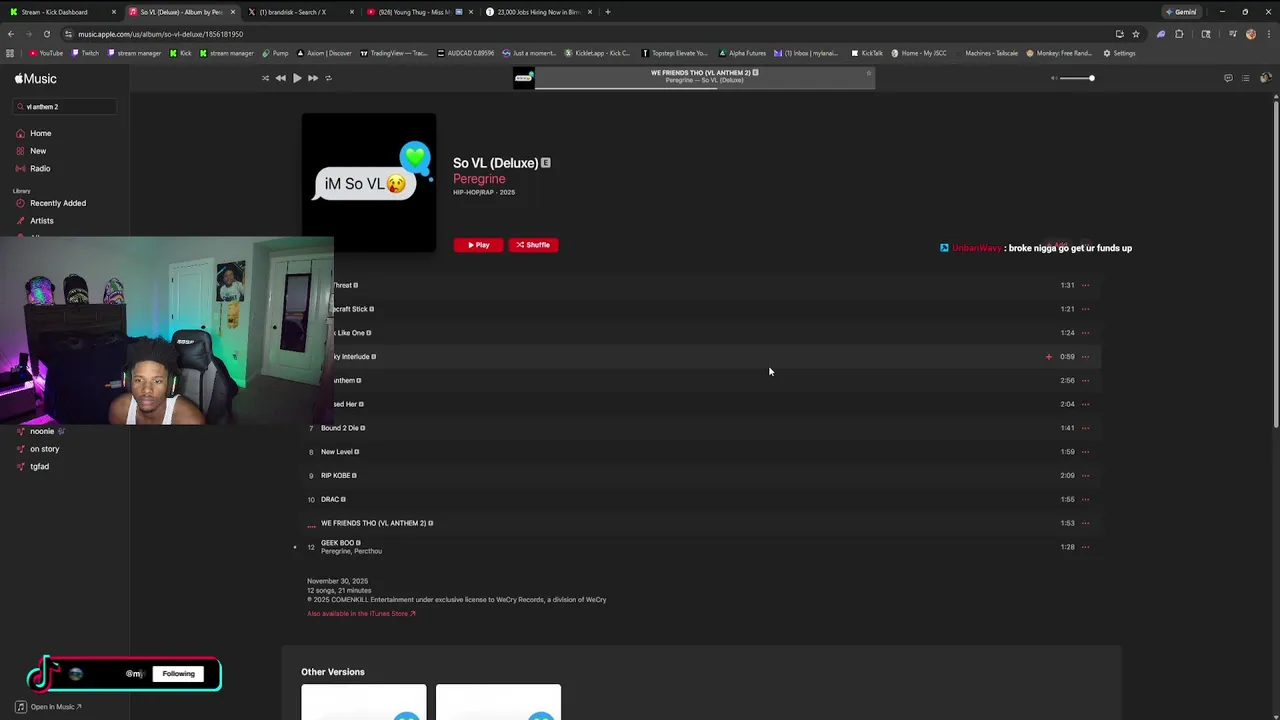Open more options for Bound 2 Die
The image size is (1280, 720).
[x=1086, y=428]
